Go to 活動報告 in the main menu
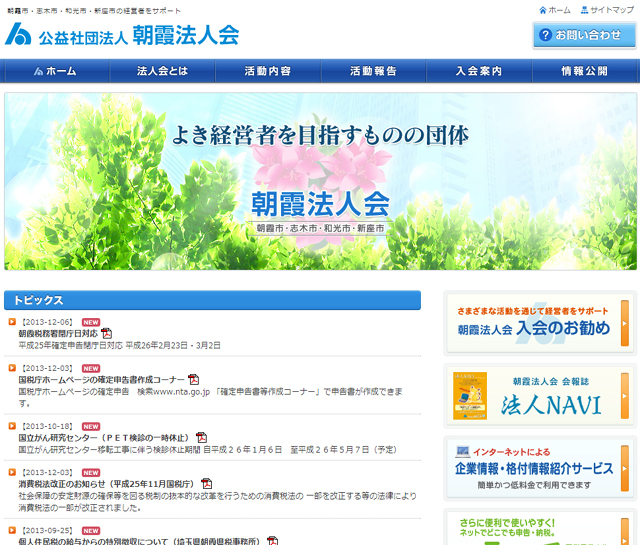The width and height of the screenshot is (640, 545). (373, 71)
